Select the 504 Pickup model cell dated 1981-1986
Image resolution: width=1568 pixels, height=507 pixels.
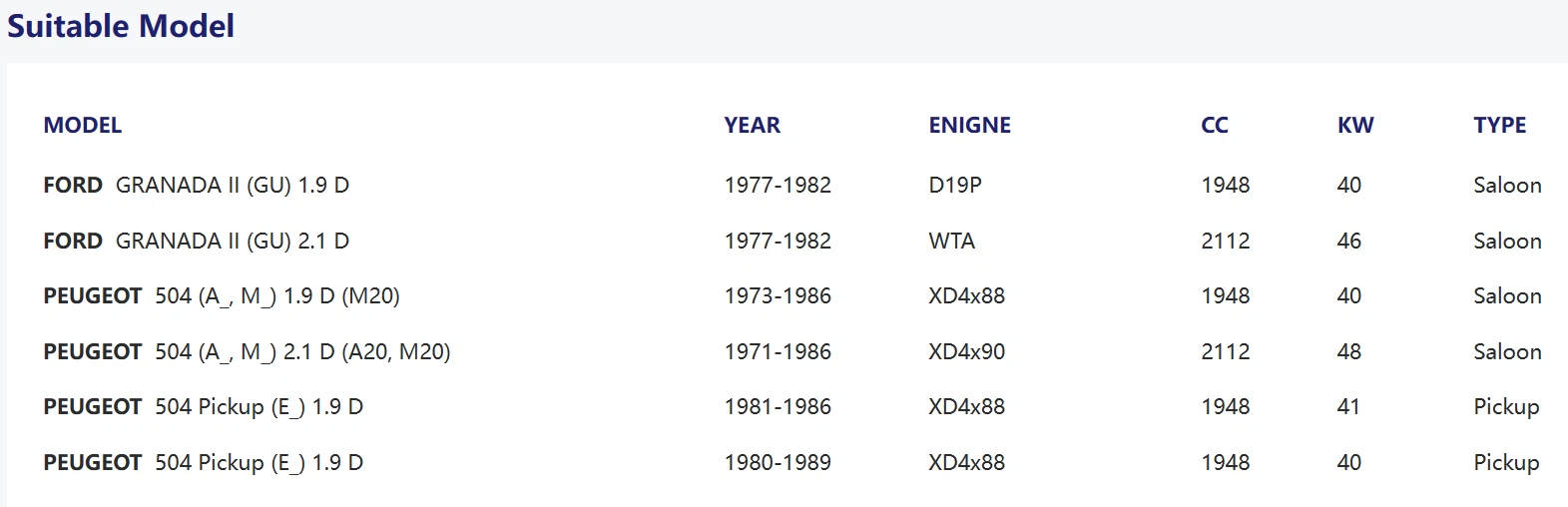204,407
